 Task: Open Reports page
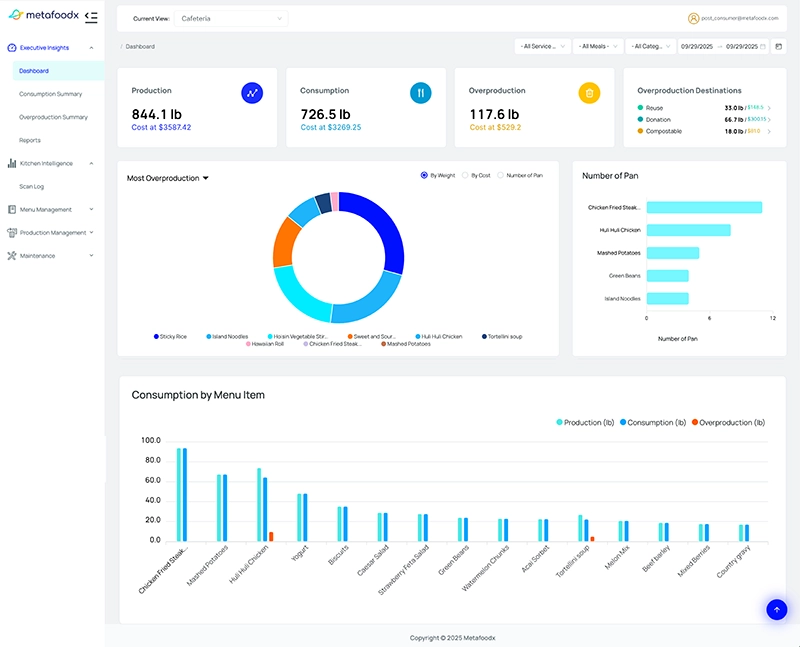[x=30, y=140]
